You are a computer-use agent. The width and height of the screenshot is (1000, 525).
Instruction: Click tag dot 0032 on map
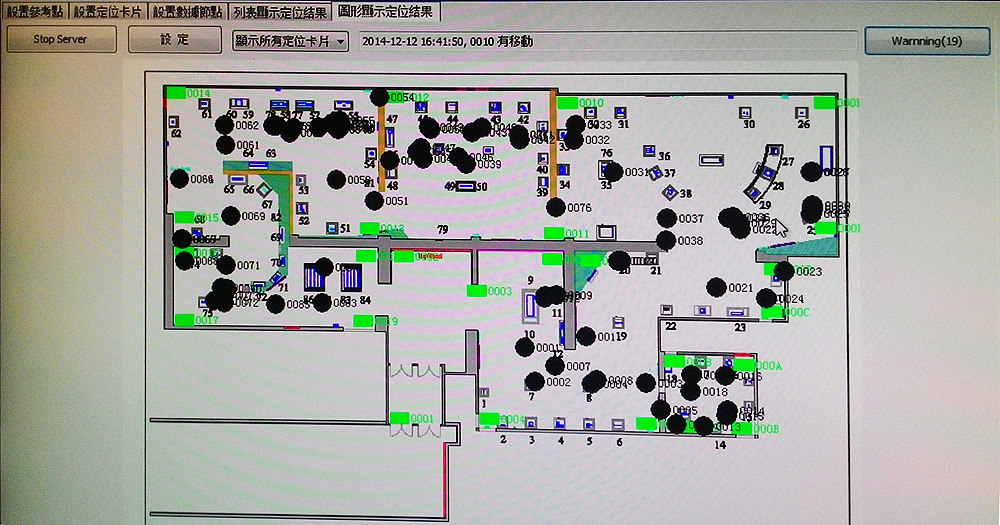tap(573, 140)
